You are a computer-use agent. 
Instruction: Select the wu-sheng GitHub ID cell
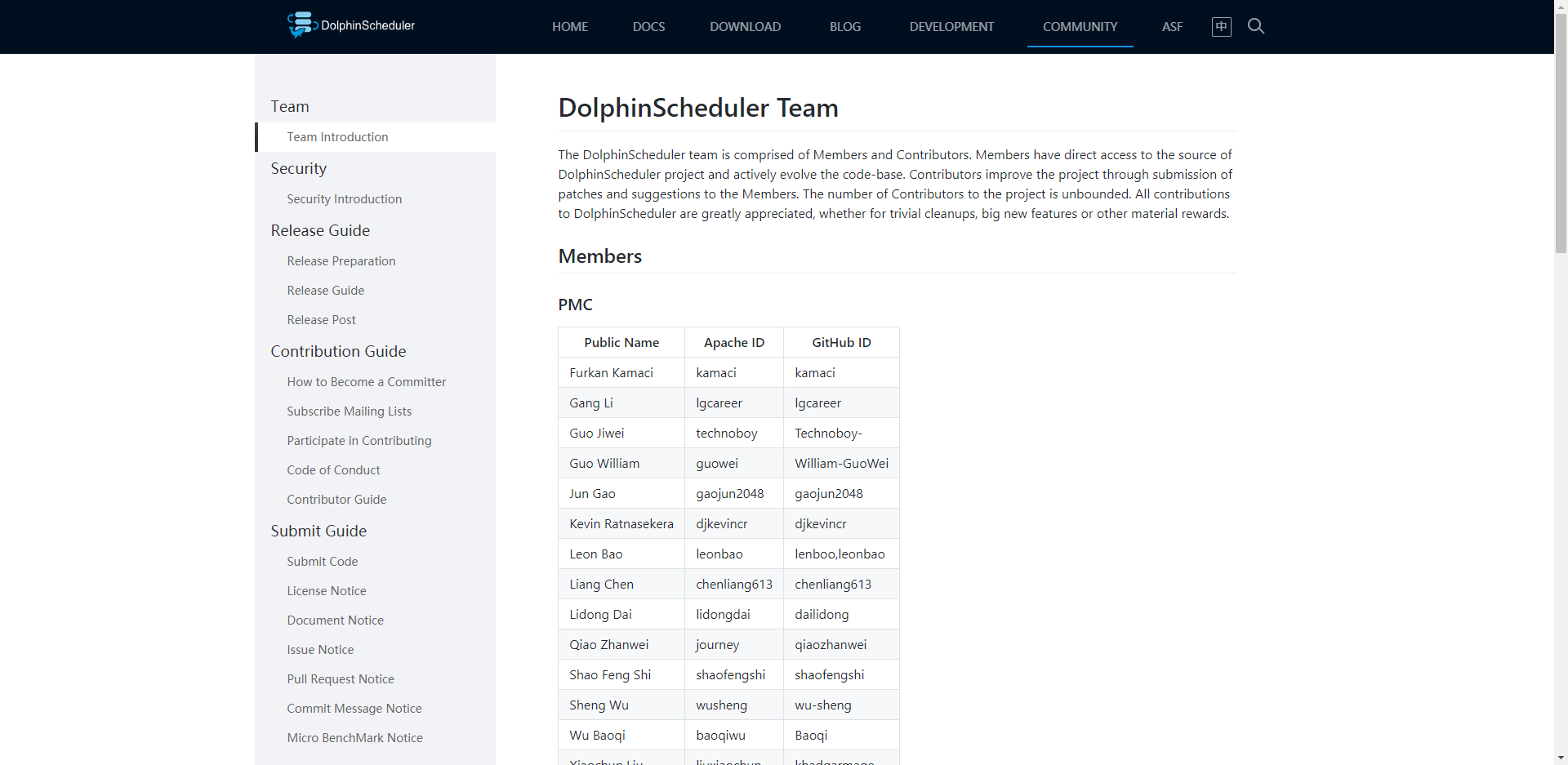tap(841, 705)
